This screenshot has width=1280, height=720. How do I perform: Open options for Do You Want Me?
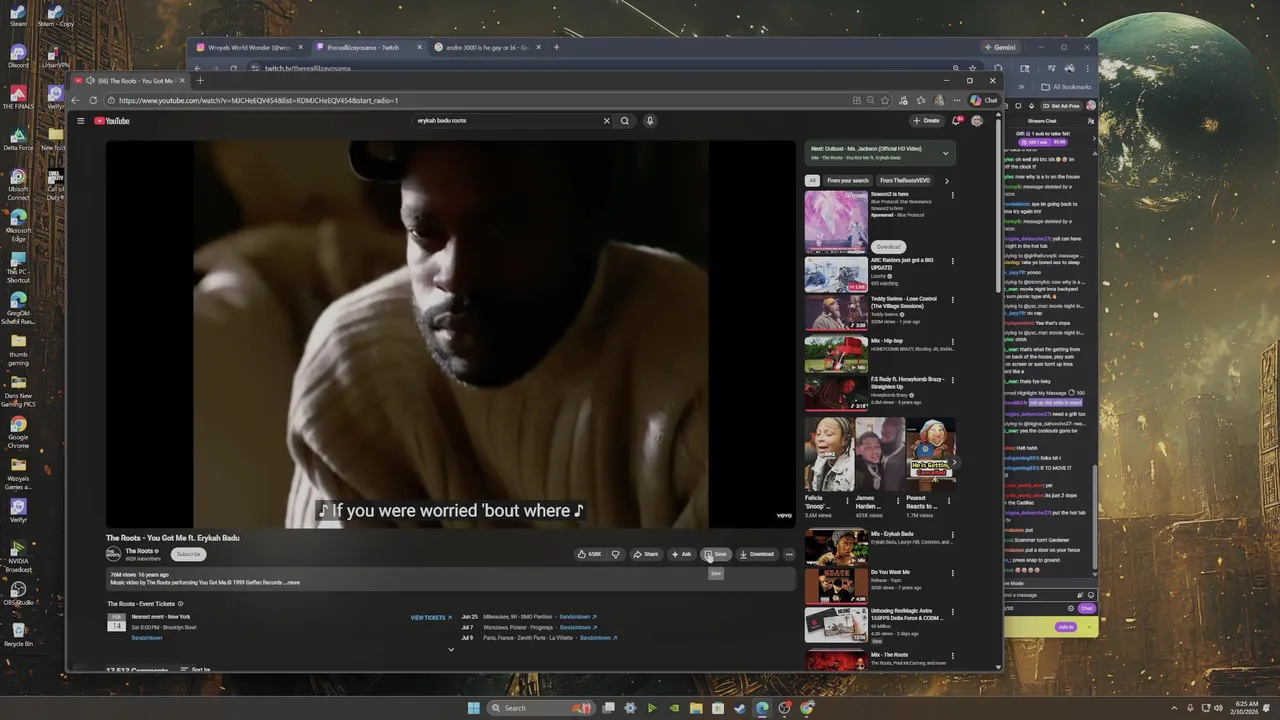tap(952, 574)
